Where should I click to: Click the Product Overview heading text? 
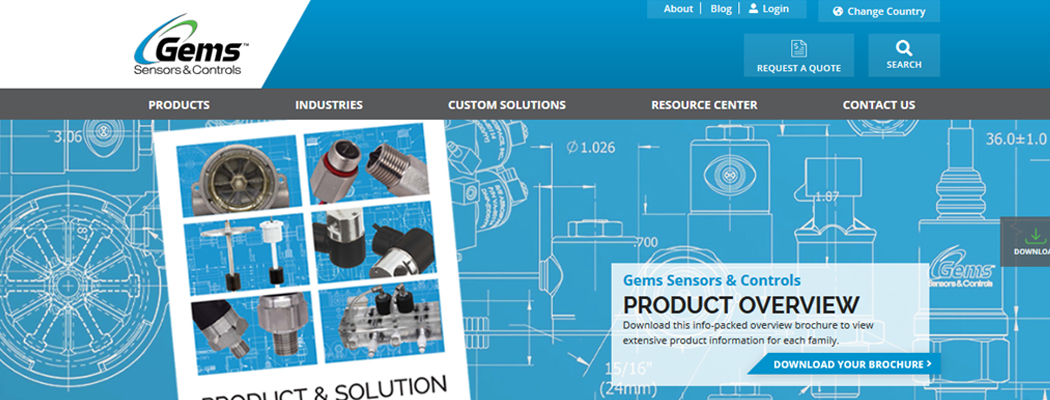point(740,305)
